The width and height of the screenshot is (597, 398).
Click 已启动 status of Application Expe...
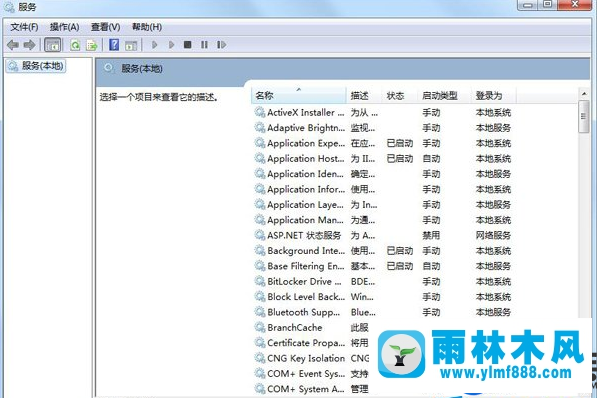[x=400, y=143]
